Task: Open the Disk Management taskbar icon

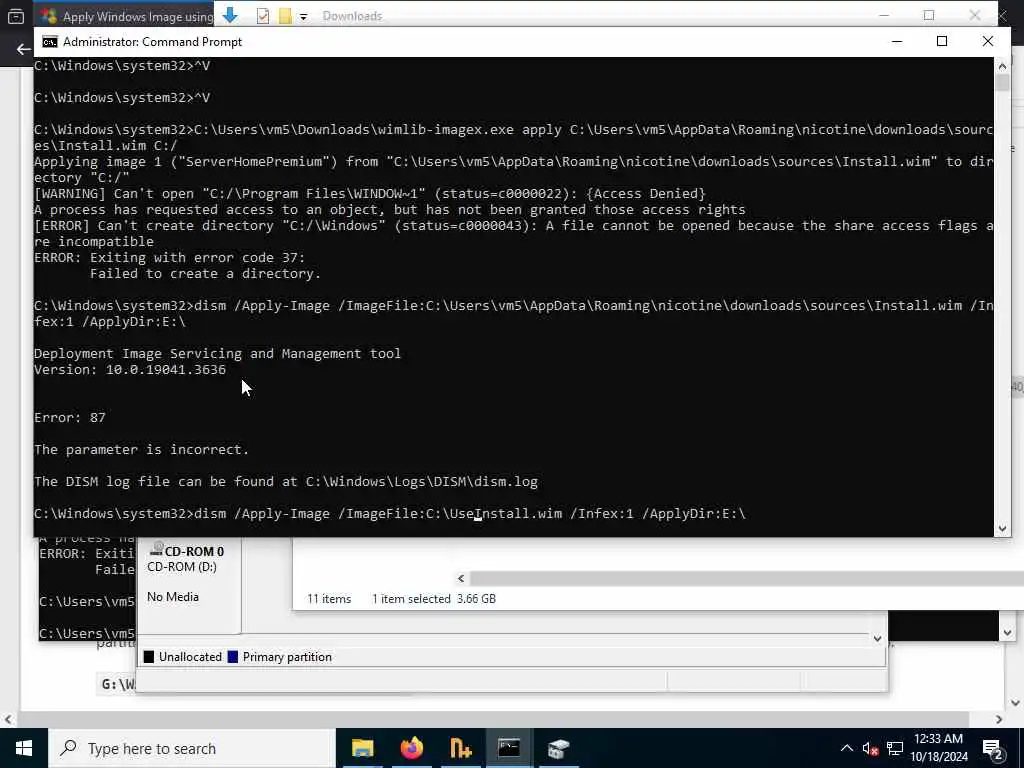Action: point(558,748)
